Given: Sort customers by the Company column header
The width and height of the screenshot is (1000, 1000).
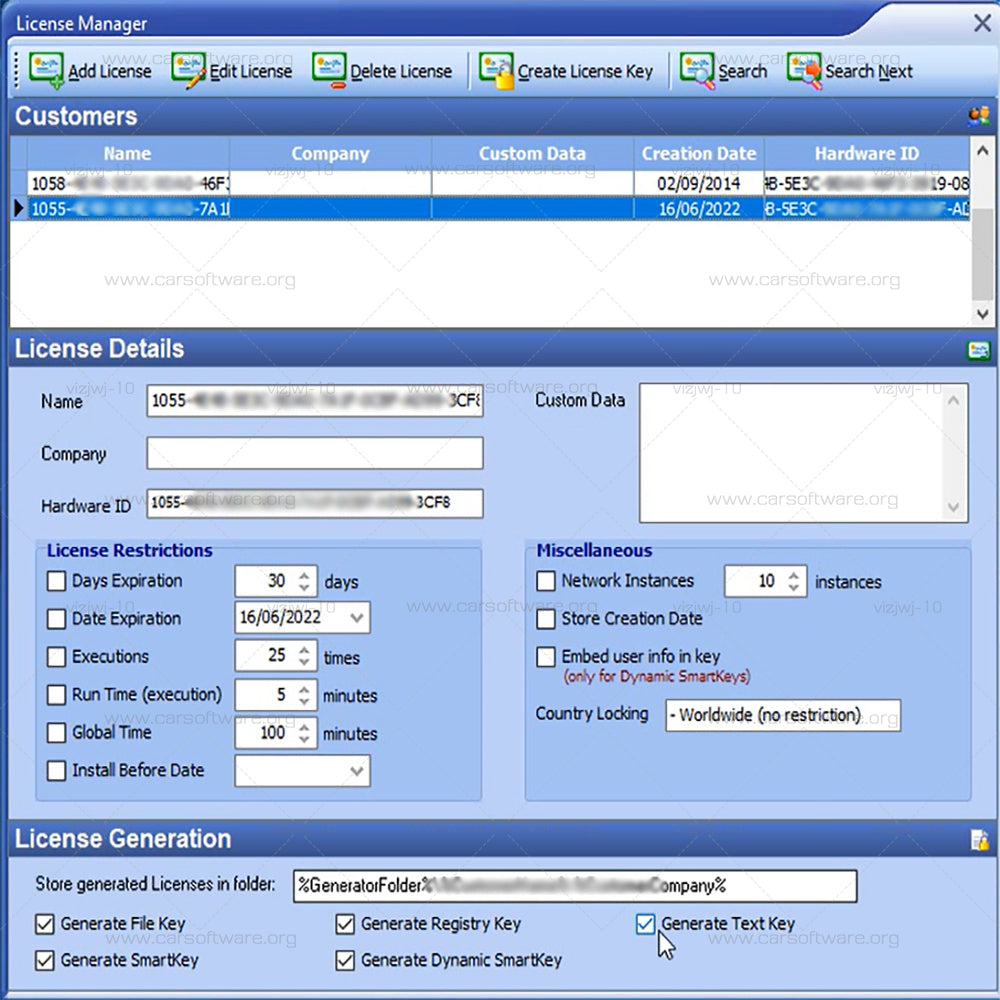Looking at the screenshot, I should tap(330, 154).
